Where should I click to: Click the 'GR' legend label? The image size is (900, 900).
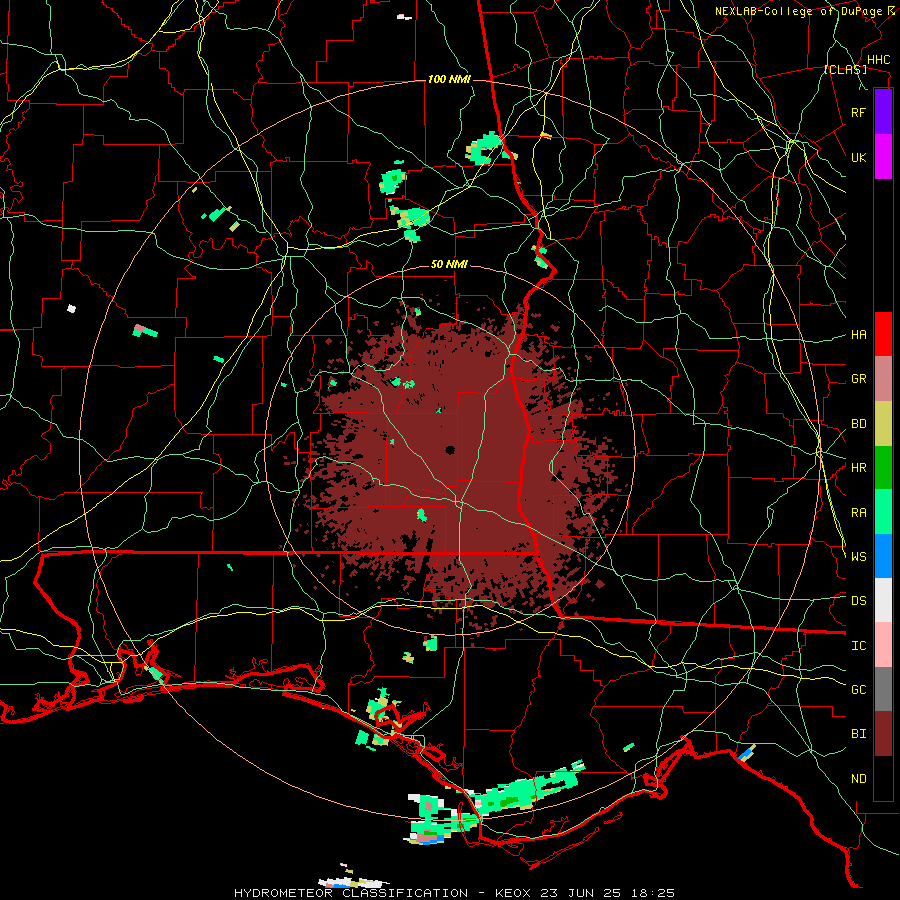click(x=858, y=379)
